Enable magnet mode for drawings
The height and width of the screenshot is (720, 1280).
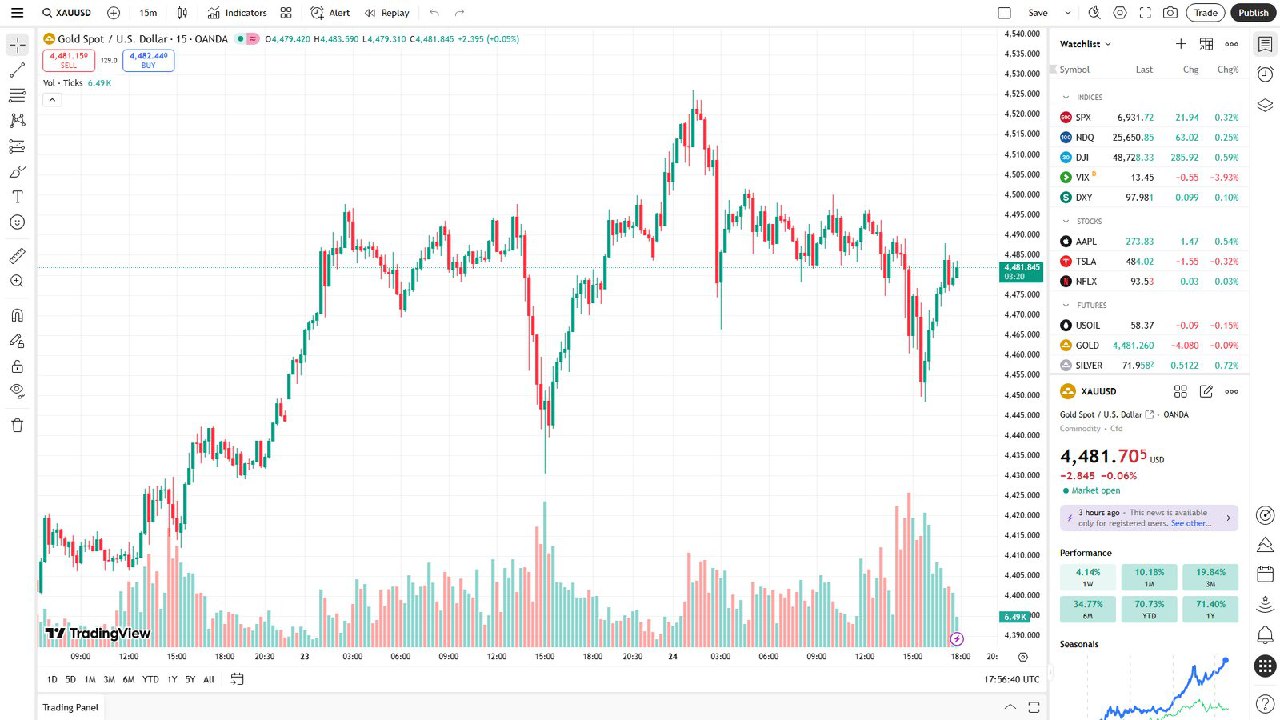16,316
